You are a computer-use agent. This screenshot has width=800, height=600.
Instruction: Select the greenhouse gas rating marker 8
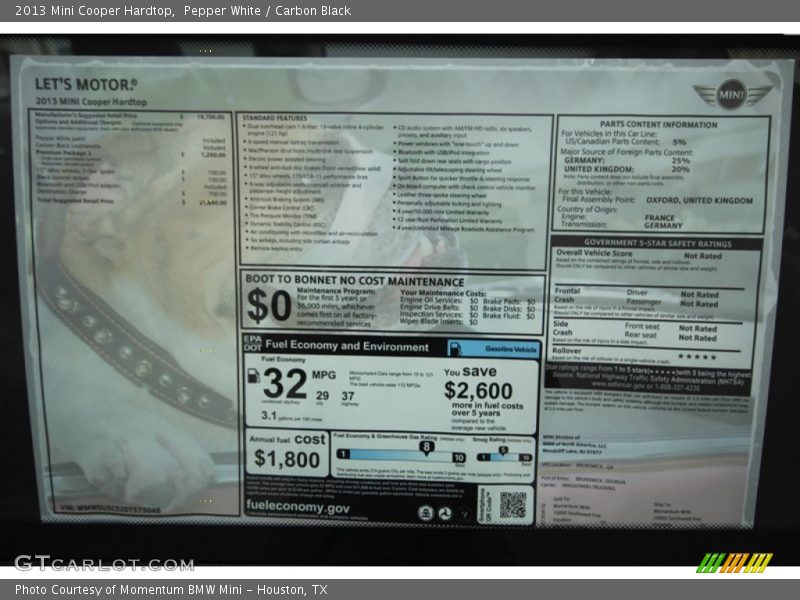pos(426,448)
